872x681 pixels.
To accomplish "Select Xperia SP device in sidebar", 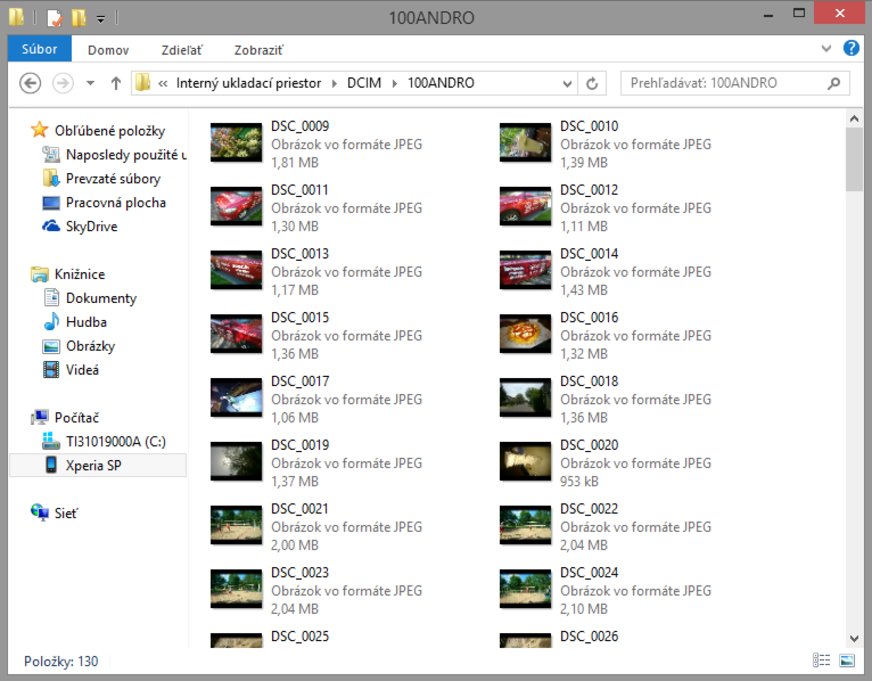I will click(93, 465).
